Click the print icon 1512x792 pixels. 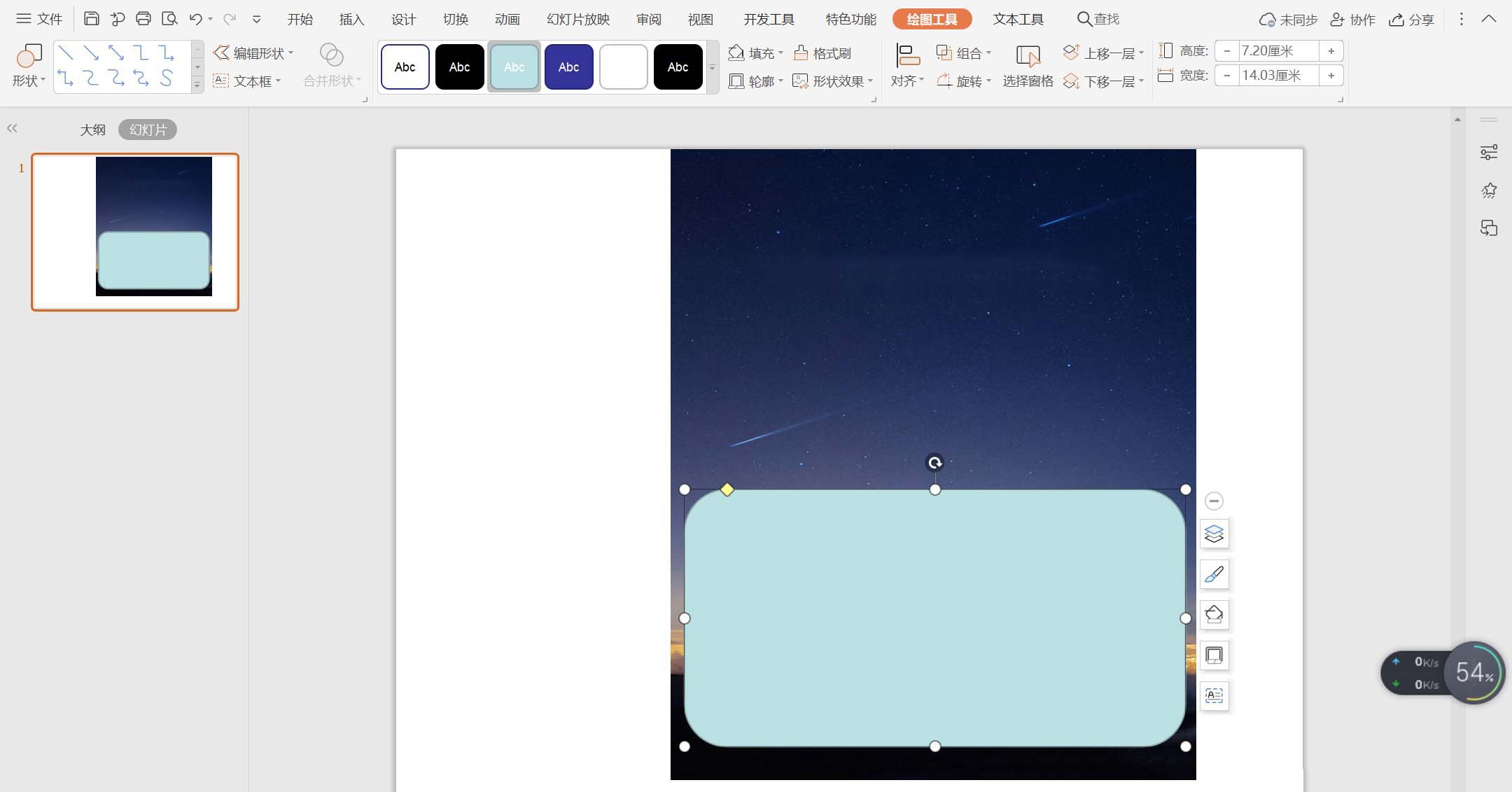[x=143, y=19]
